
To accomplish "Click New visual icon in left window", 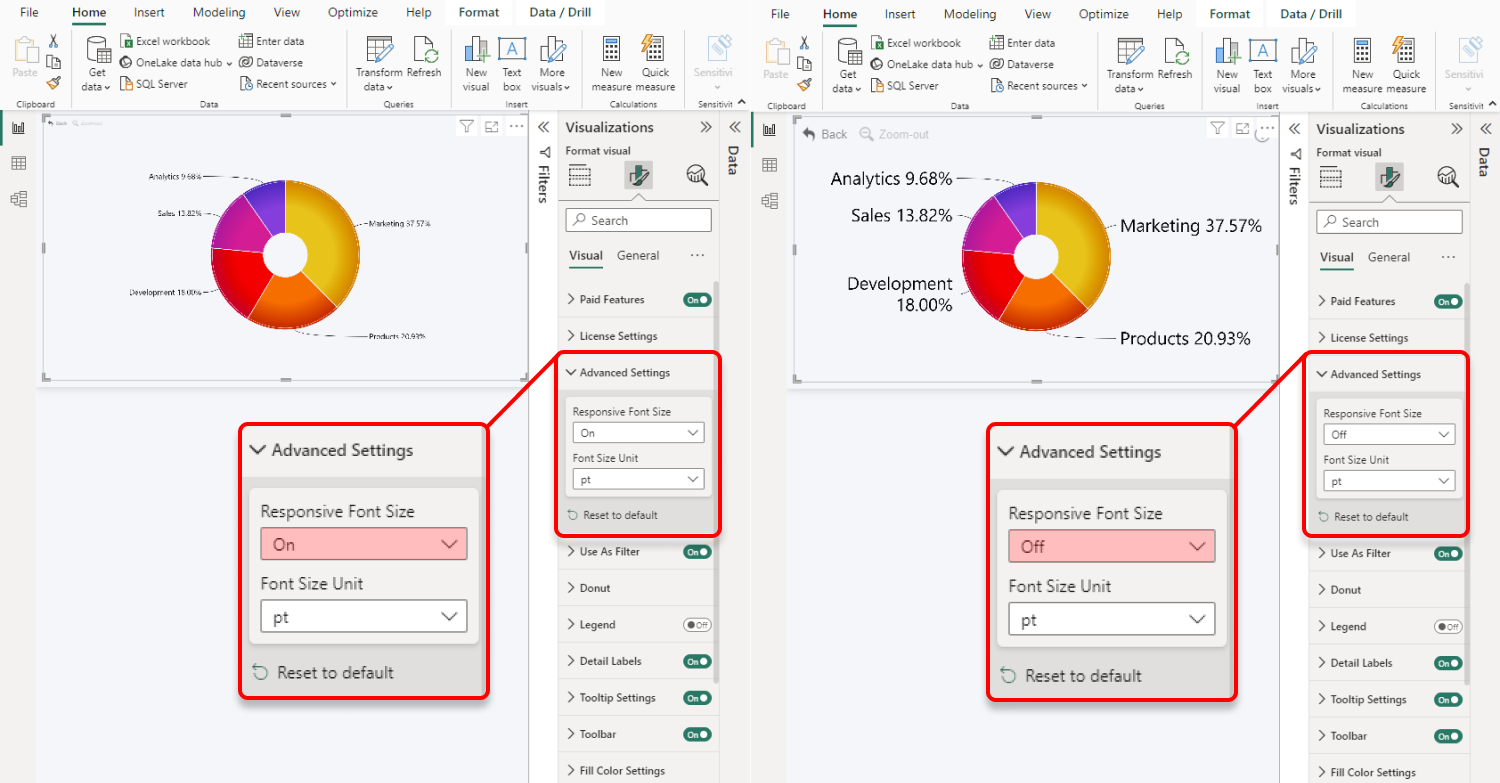I will tap(477, 64).
